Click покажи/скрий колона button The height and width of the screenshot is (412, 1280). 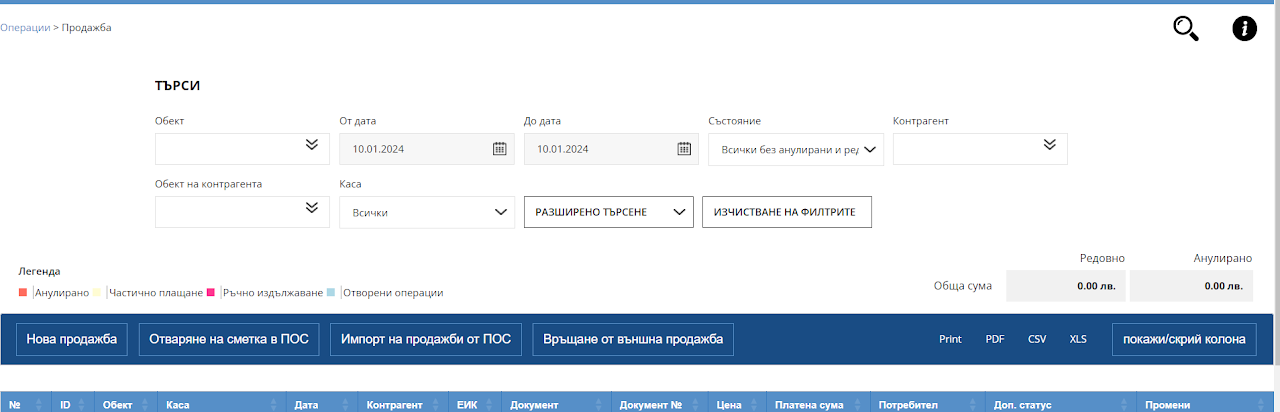click(1184, 339)
